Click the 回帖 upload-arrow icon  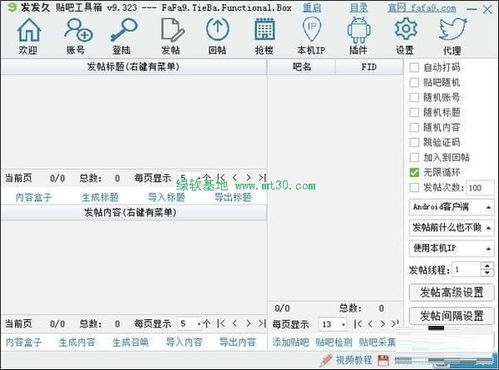[217, 30]
